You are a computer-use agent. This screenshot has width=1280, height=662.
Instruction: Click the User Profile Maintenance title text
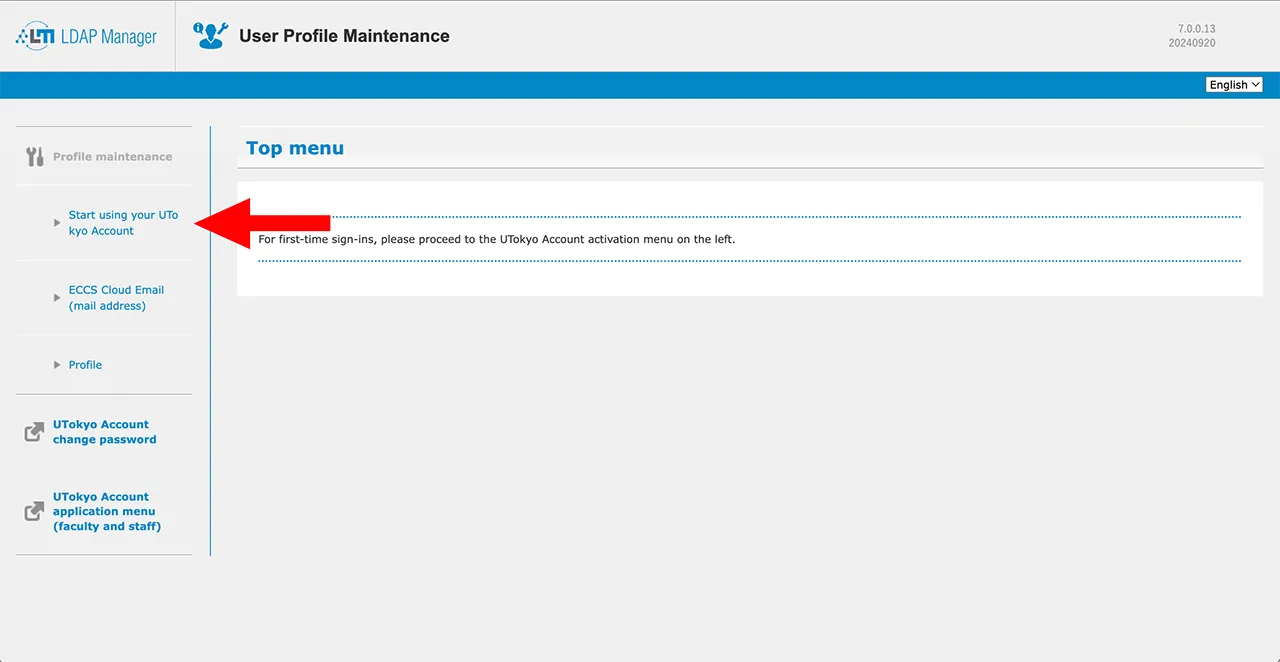pos(344,36)
